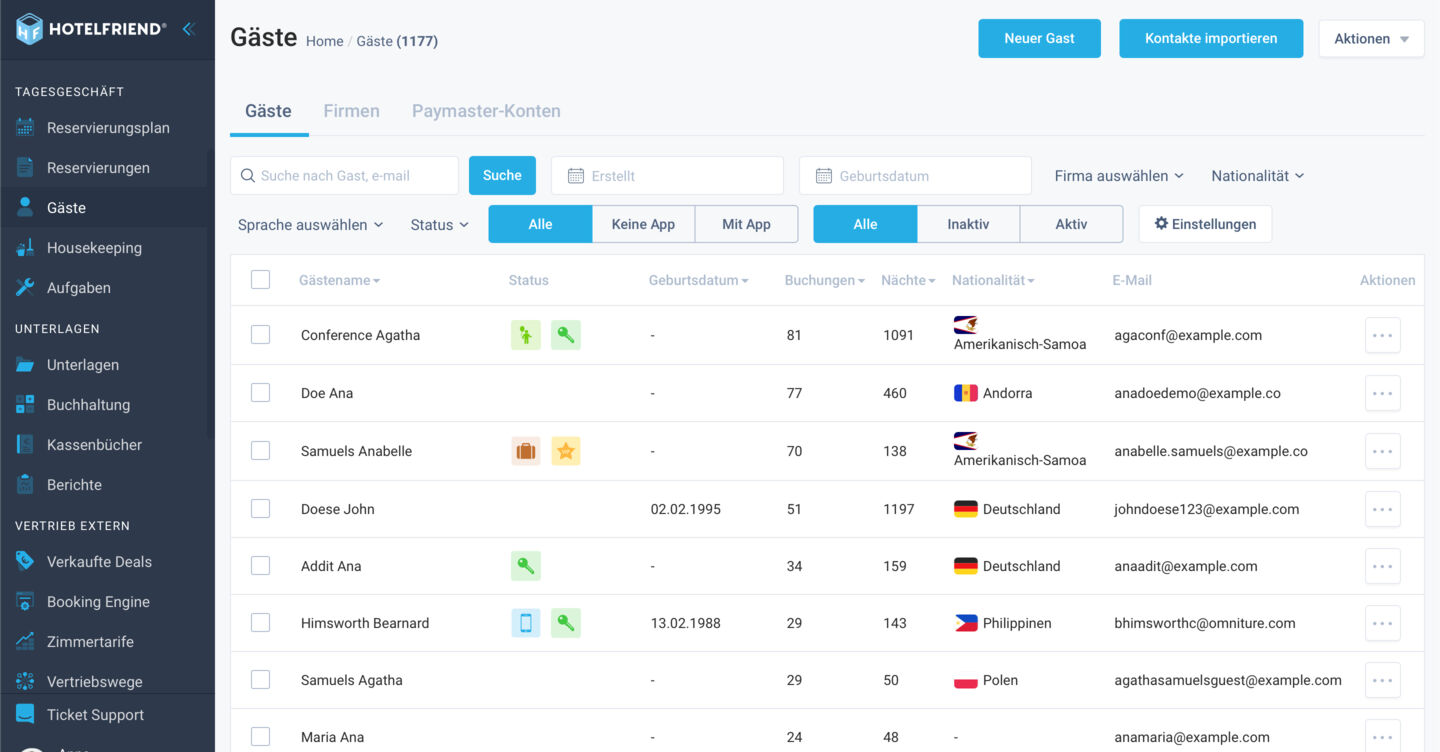Filter guests by Aktiv
1440x752 pixels.
tap(1071, 224)
